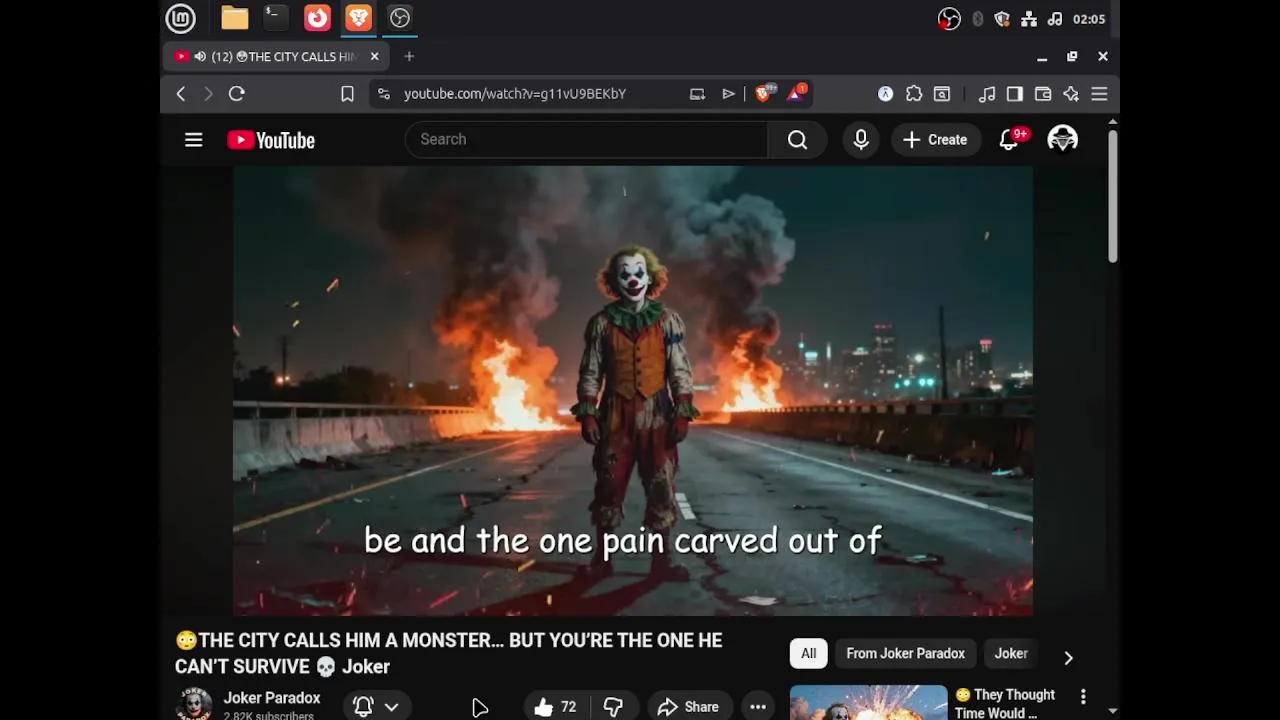Screen dimensions: 1280x720
Task: Click the page vertical scrollbar
Action: coord(1112,196)
